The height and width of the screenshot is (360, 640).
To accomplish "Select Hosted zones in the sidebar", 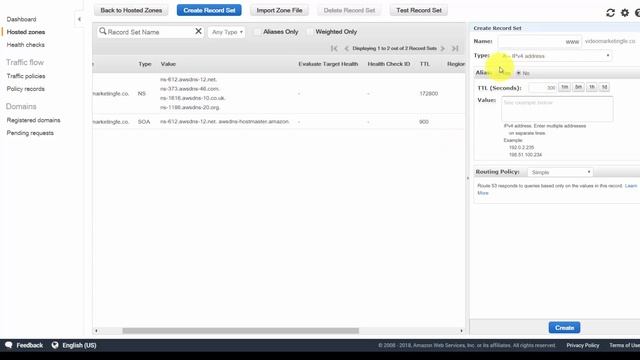I will click(26, 32).
